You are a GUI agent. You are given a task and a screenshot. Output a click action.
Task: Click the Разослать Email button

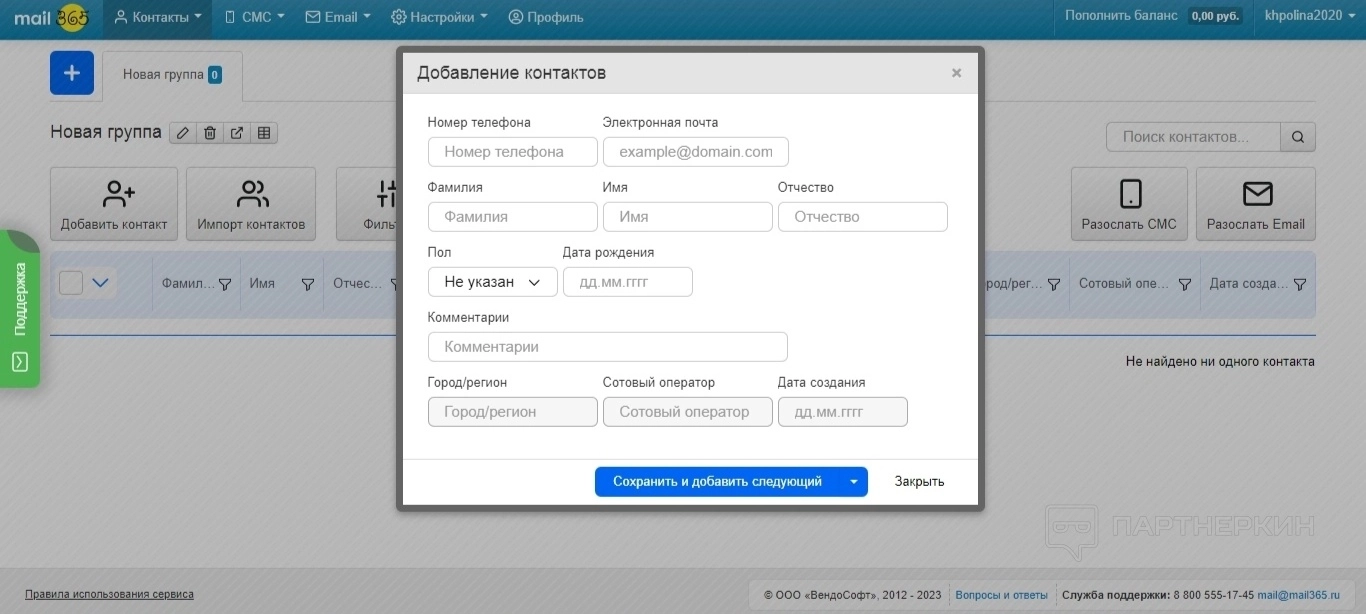[1256, 204]
